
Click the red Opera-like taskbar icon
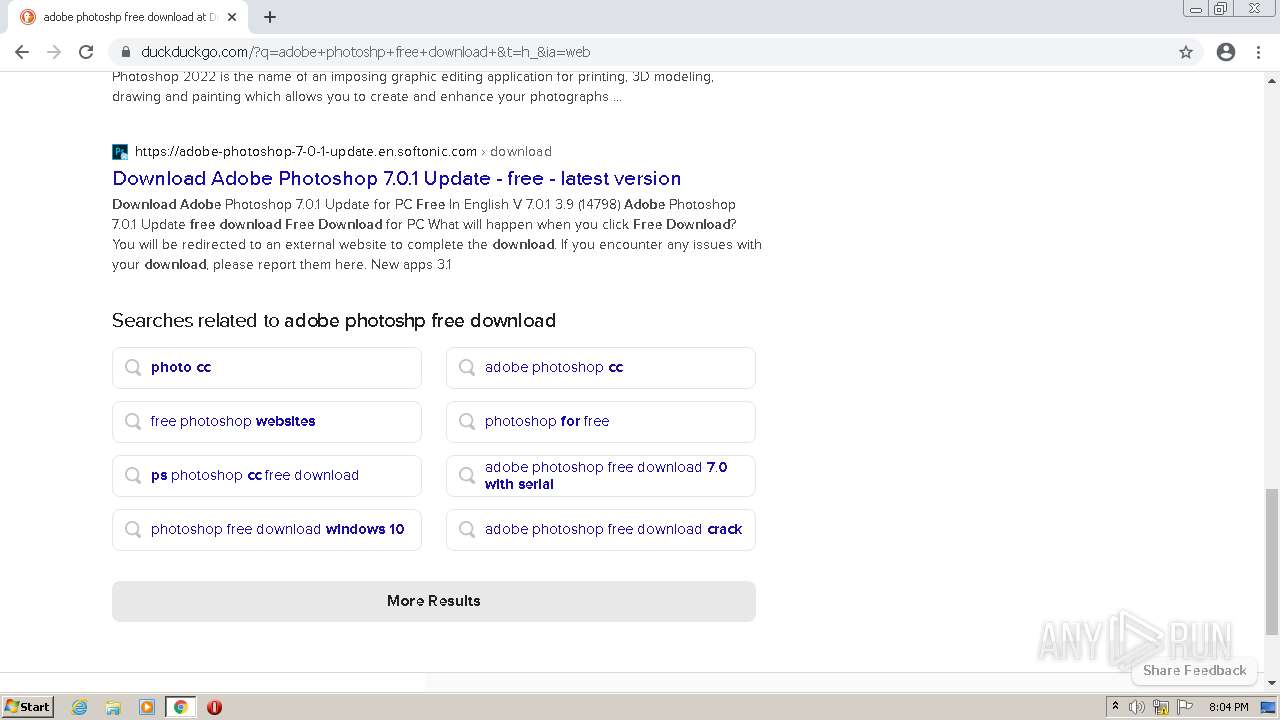point(214,707)
